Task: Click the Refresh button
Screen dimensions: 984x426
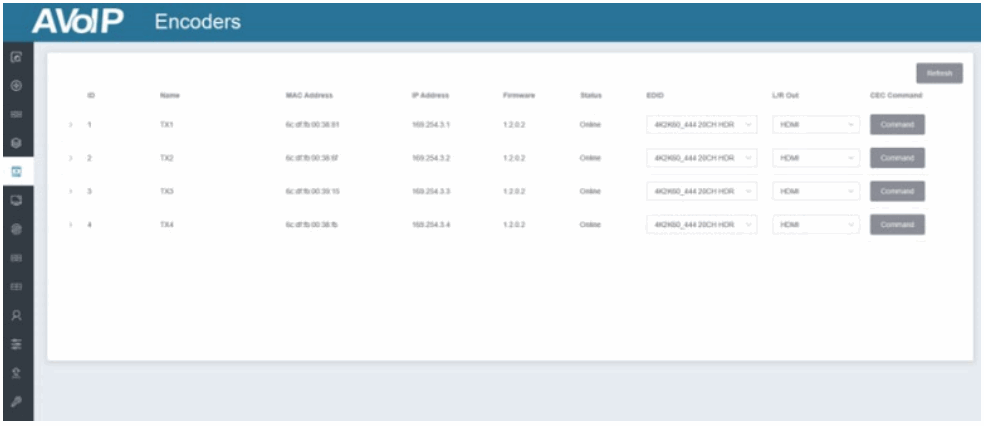Action: (x=939, y=73)
